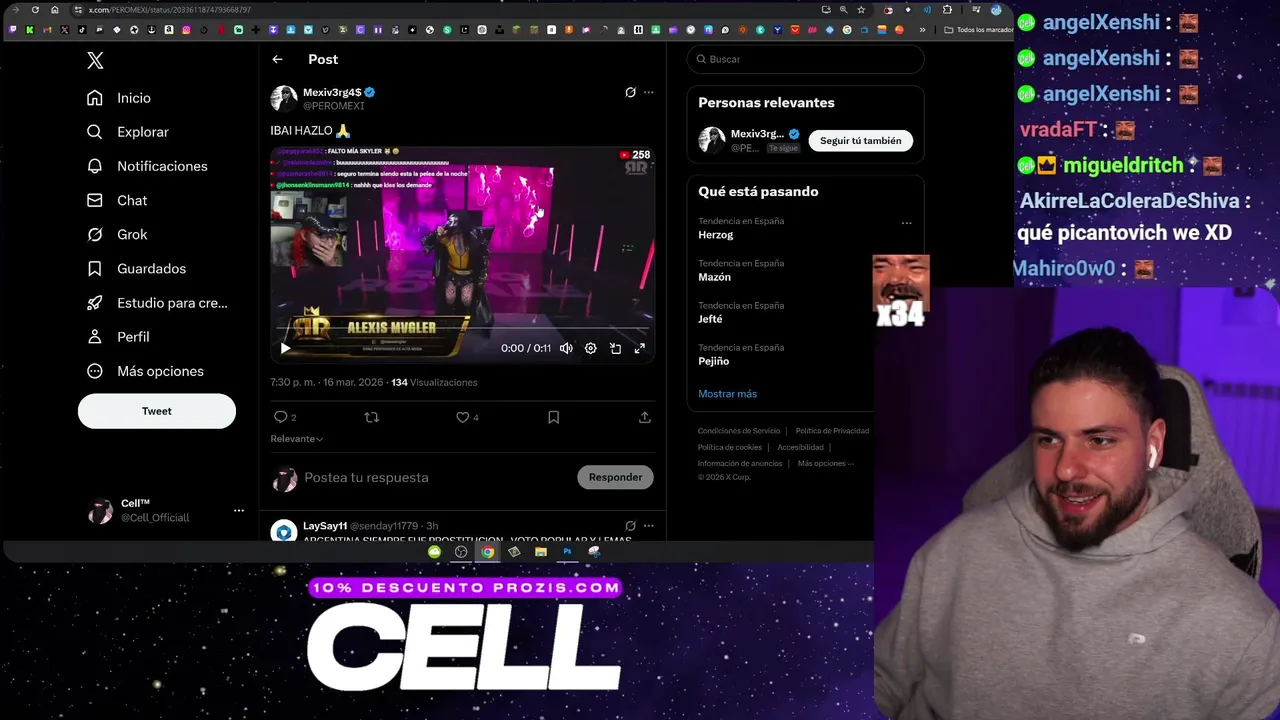The height and width of the screenshot is (720, 1280).
Task: Bookmark page with star icon
Action: pos(861,10)
